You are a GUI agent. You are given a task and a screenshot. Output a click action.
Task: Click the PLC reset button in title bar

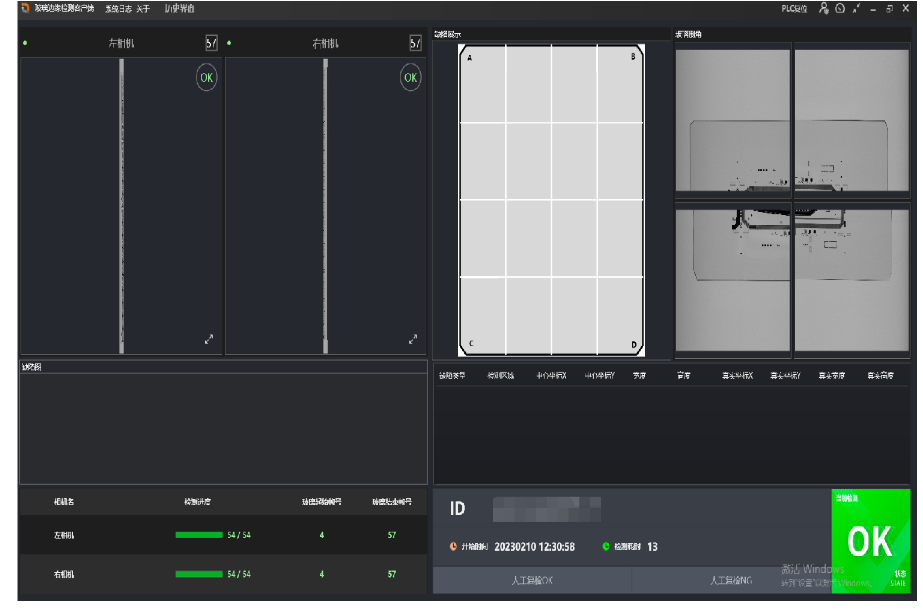(794, 8)
